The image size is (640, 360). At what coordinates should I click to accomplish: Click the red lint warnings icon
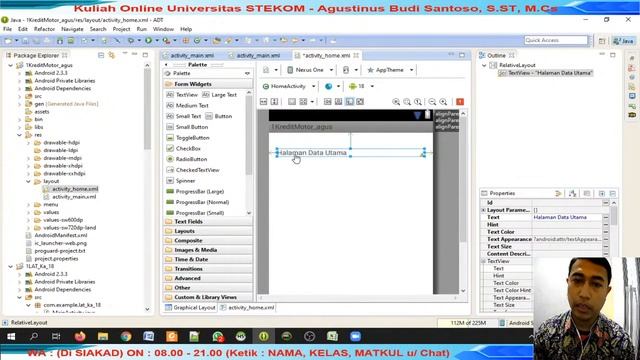coord(460,102)
